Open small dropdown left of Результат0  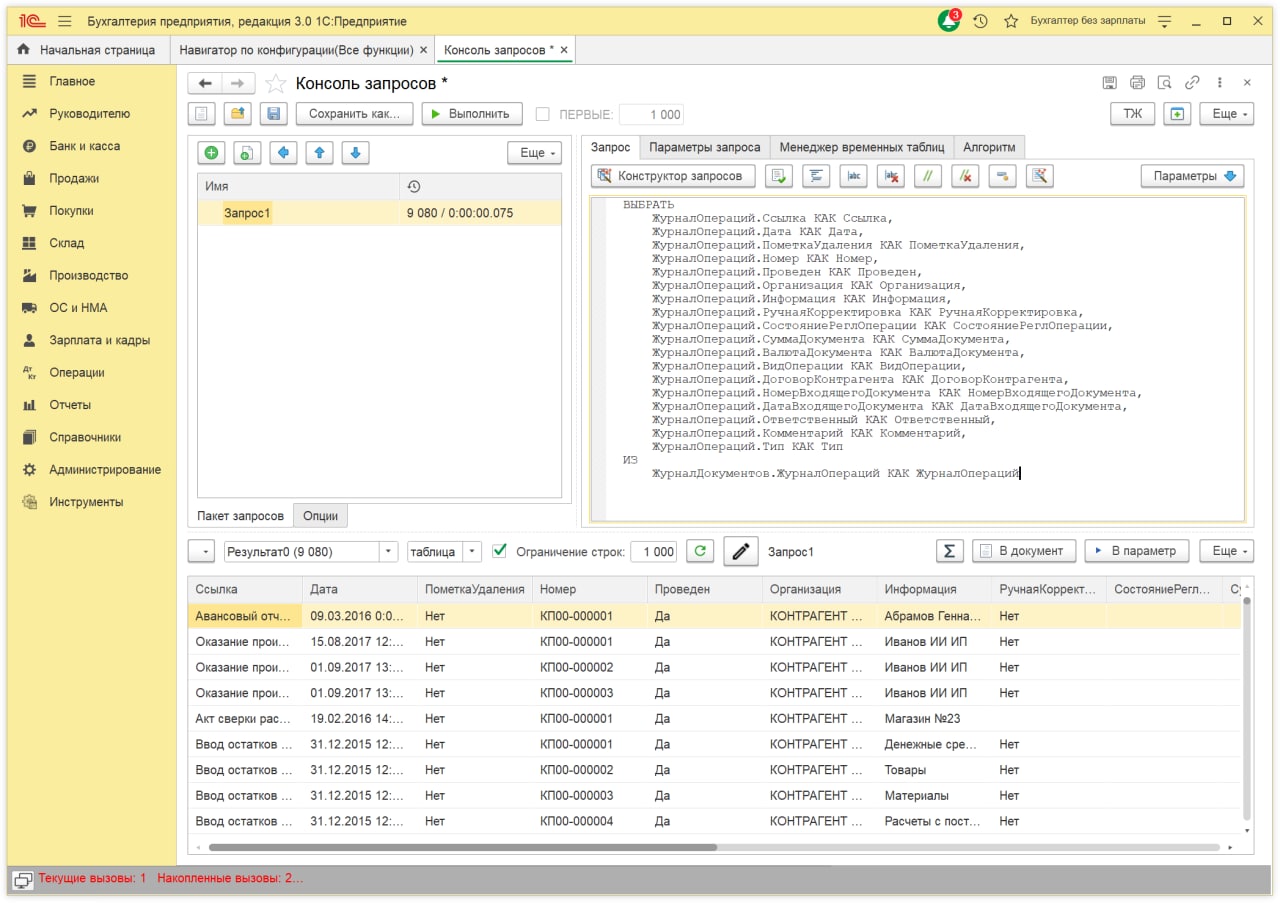click(x=202, y=552)
